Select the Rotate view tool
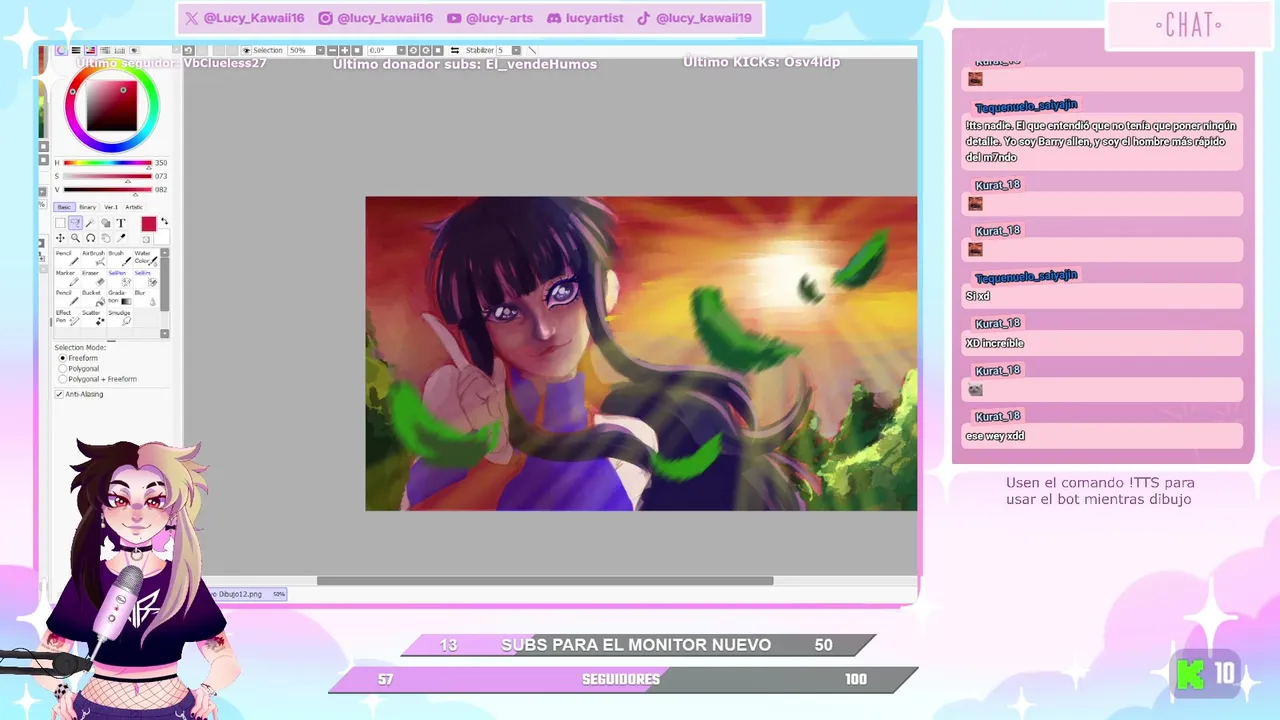 click(x=90, y=238)
